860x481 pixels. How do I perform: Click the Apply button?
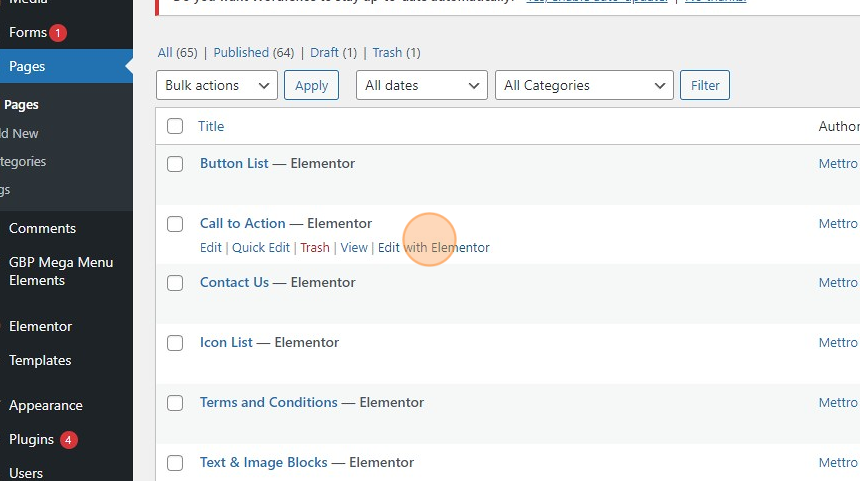(312, 85)
